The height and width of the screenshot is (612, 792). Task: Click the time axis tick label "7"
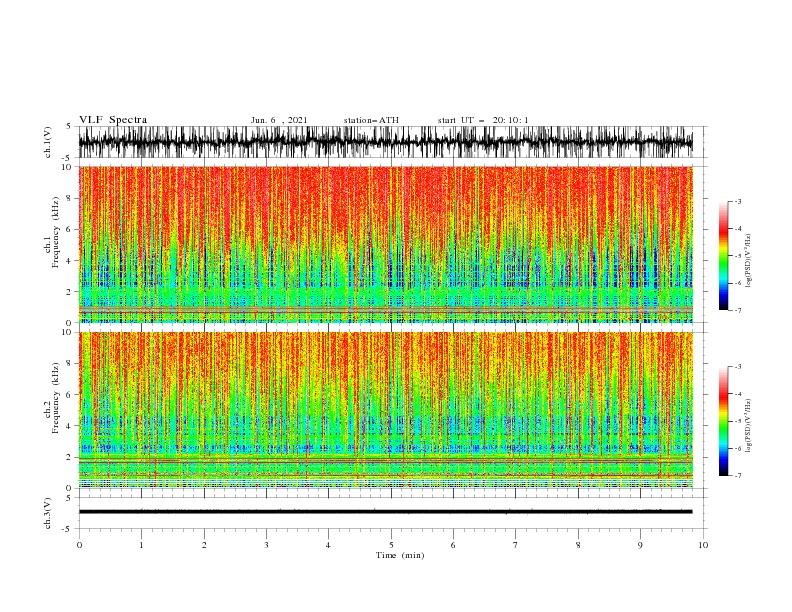click(x=516, y=545)
